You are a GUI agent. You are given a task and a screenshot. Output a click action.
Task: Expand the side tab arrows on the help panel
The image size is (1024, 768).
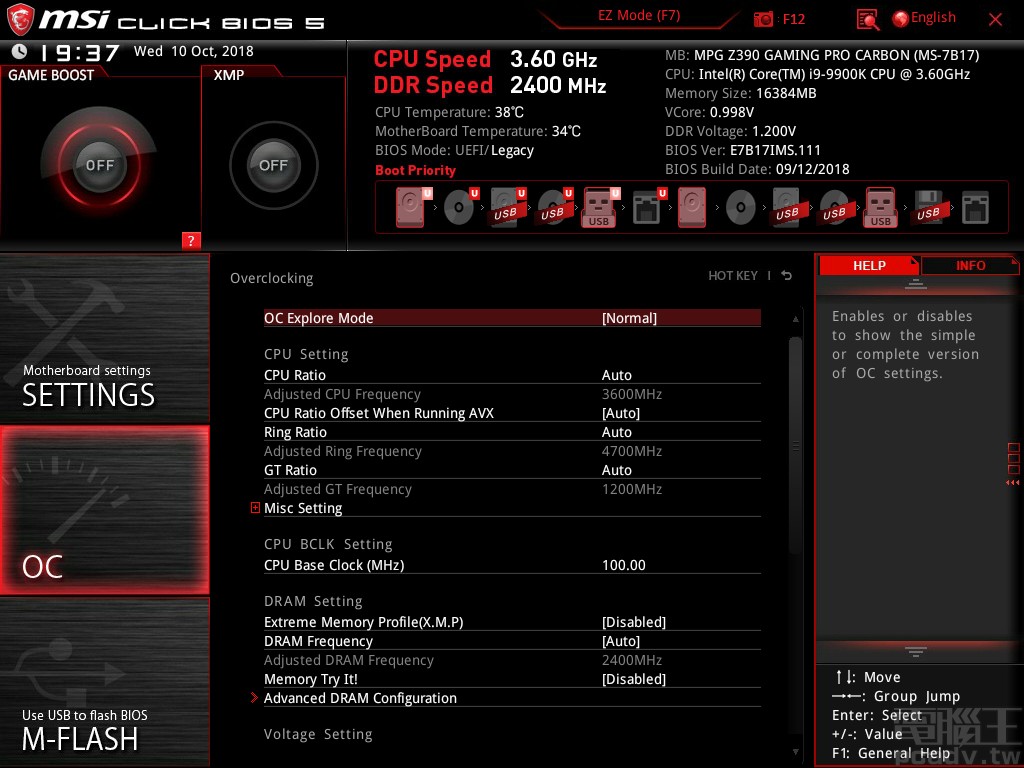pos(1012,483)
